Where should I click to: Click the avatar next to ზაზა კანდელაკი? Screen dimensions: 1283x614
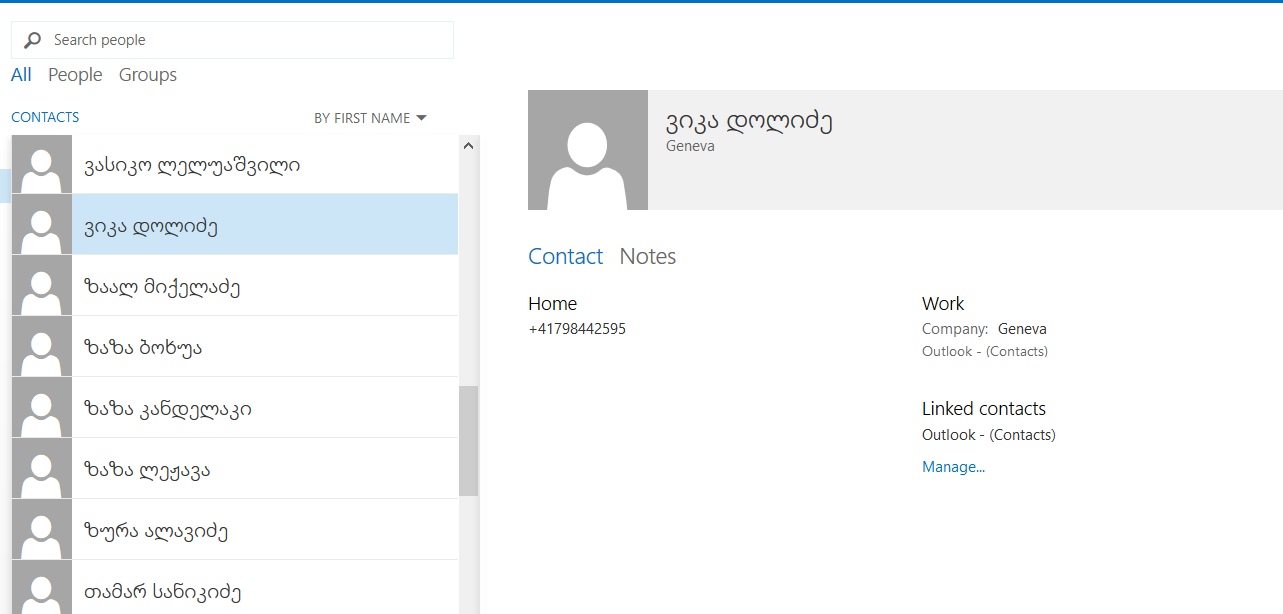point(42,408)
